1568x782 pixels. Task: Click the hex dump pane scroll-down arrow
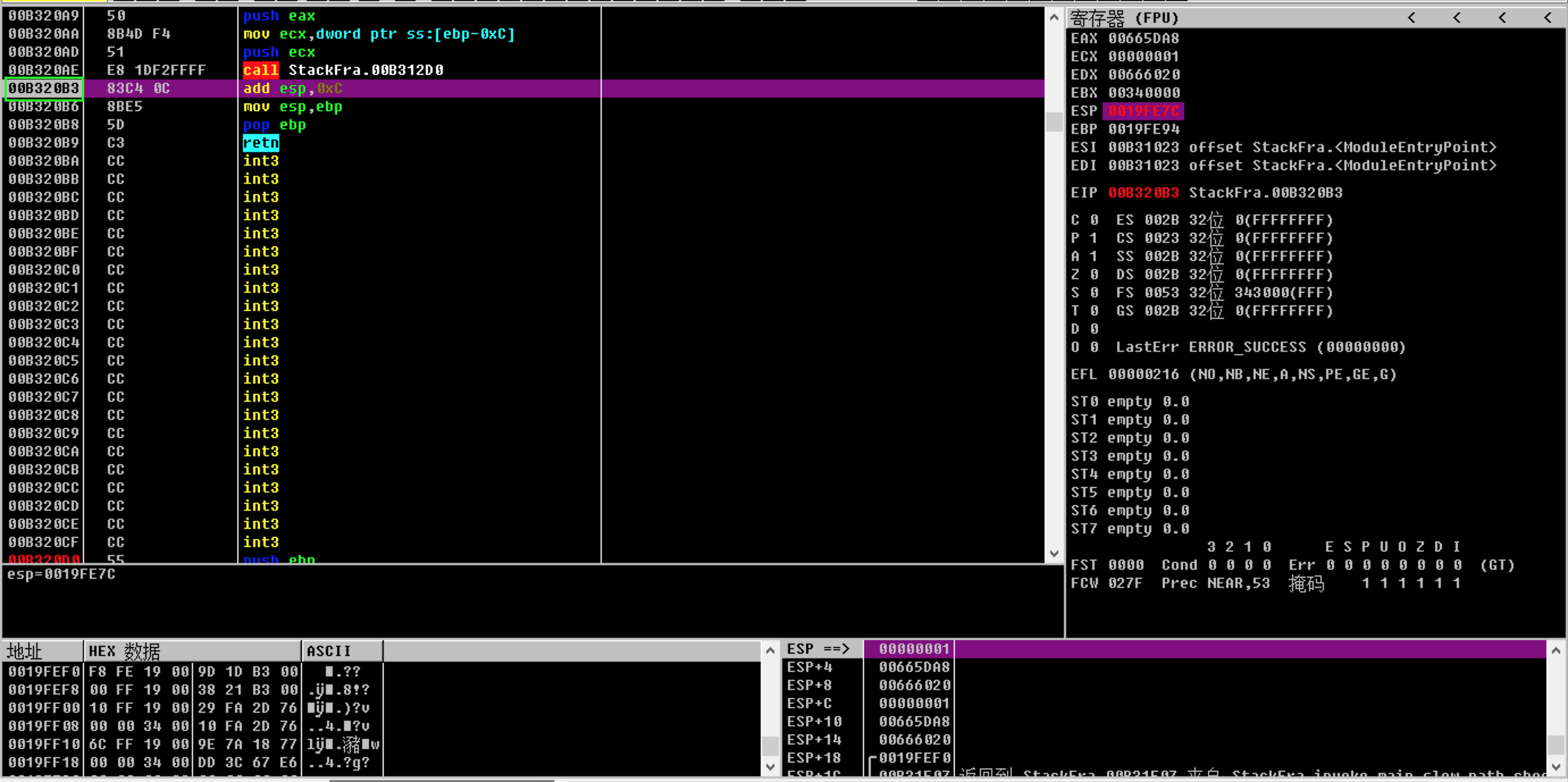click(x=770, y=767)
